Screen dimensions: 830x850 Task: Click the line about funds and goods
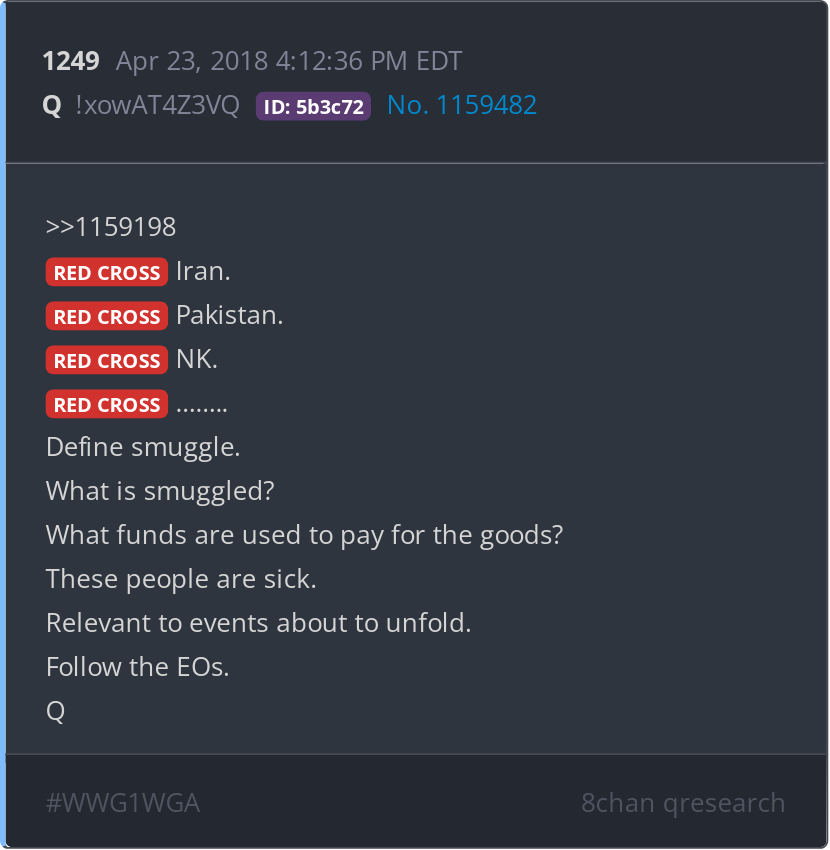(x=305, y=536)
